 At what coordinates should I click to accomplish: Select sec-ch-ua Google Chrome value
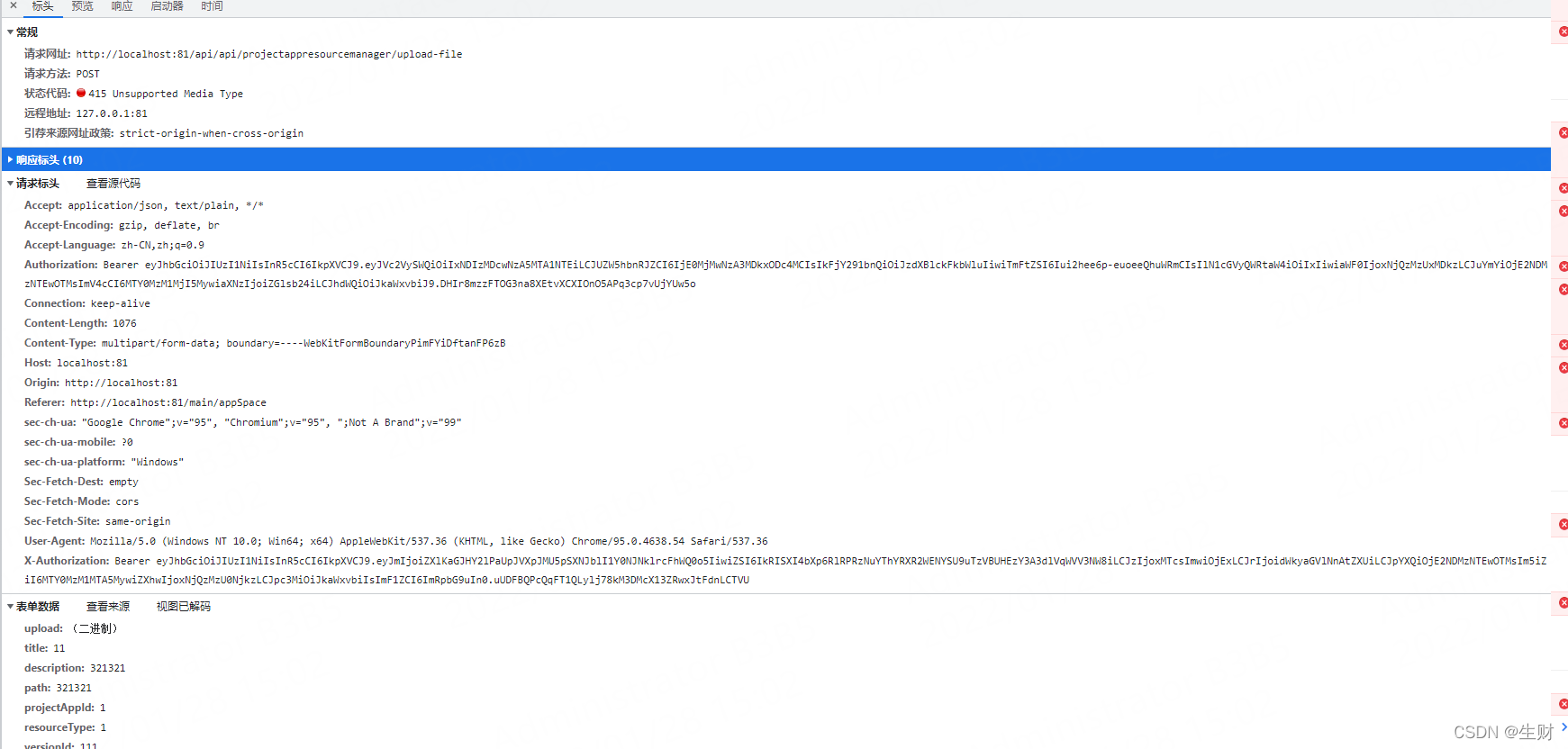pos(271,423)
